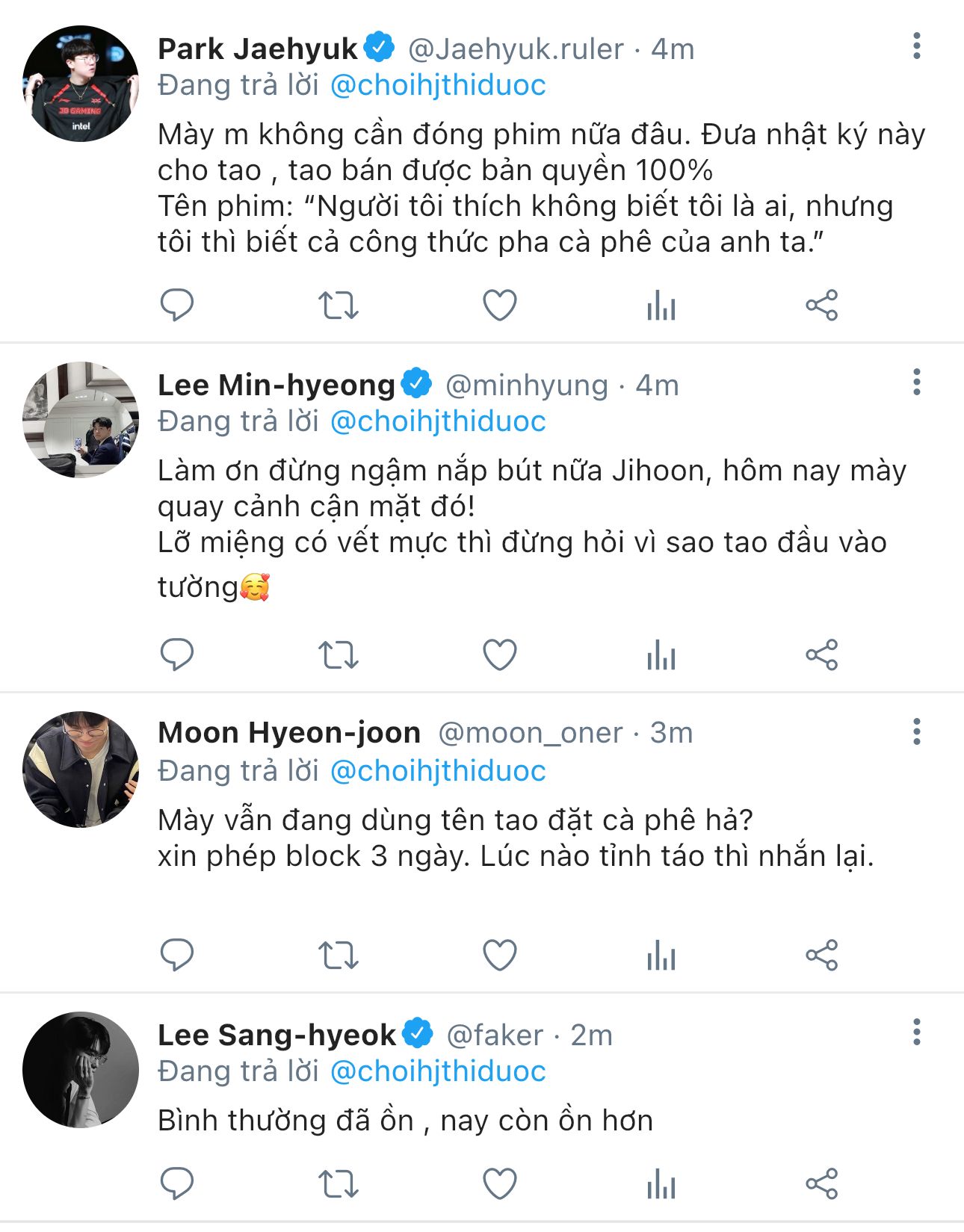Open comment on Moon Hyeon-joon's tweet
The width and height of the screenshot is (964, 1232).
click(177, 955)
